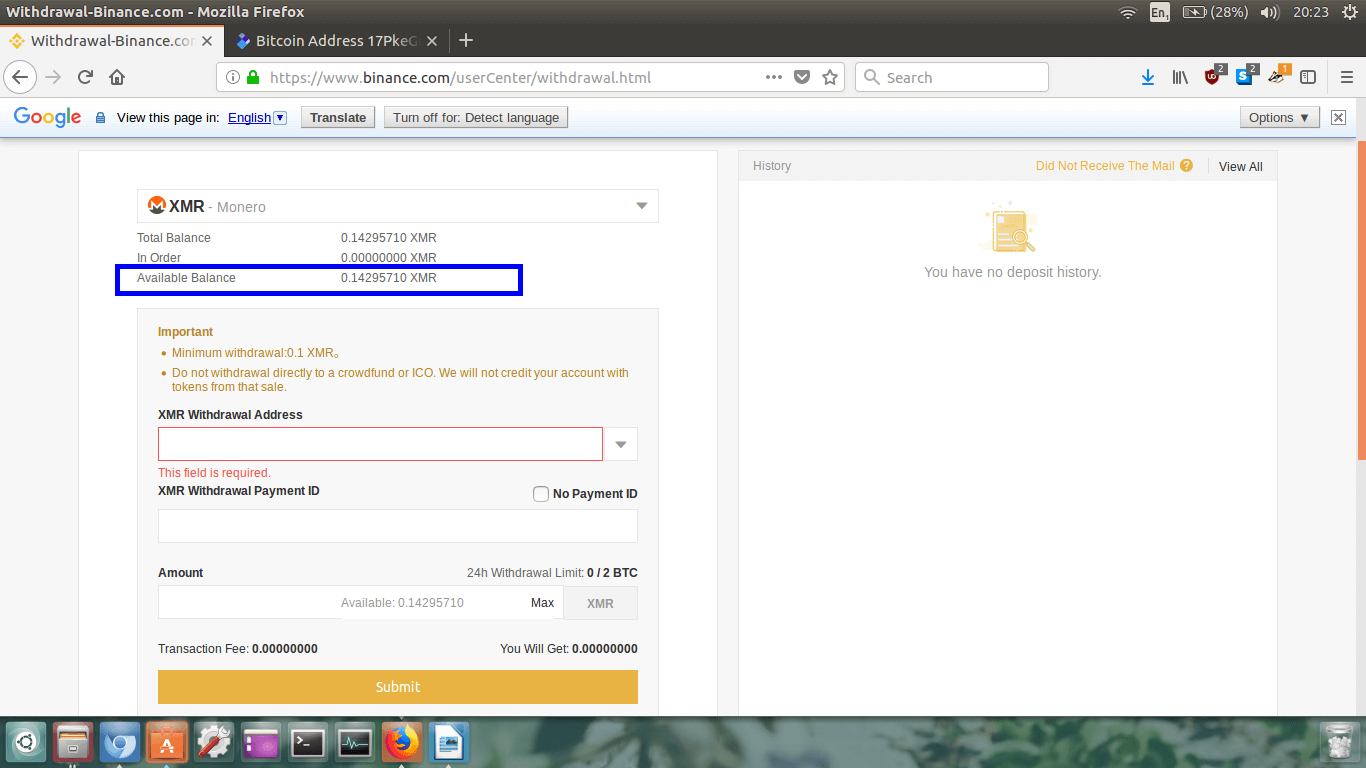
Task: Bookmark this page with the star
Action: [829, 77]
